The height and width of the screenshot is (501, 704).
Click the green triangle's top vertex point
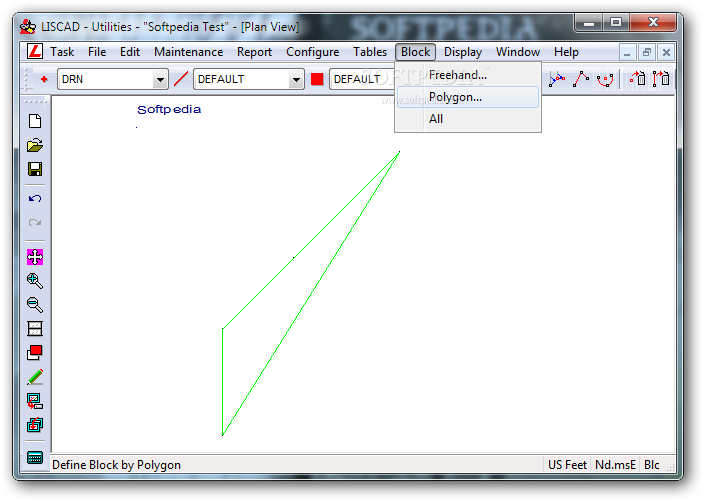399,152
